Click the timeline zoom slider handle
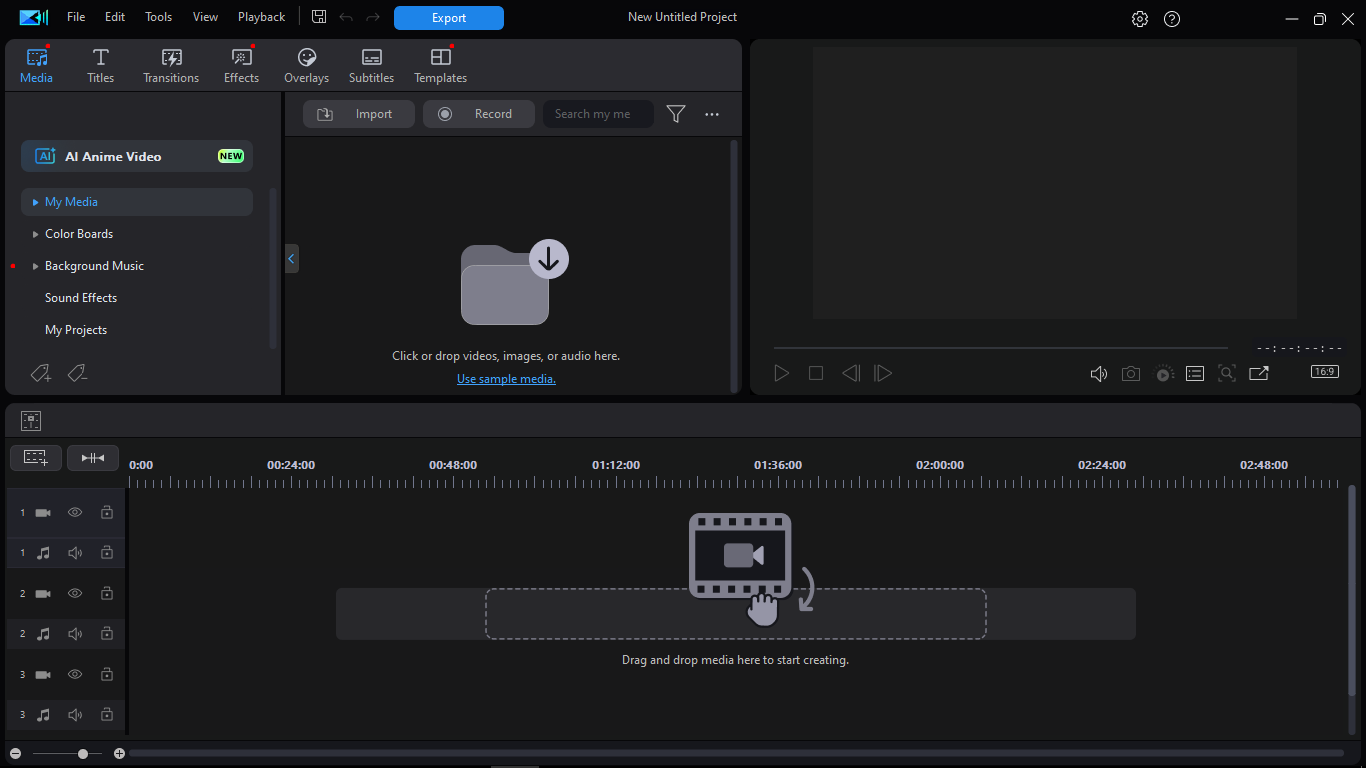Image resolution: width=1366 pixels, height=768 pixels. [83, 754]
